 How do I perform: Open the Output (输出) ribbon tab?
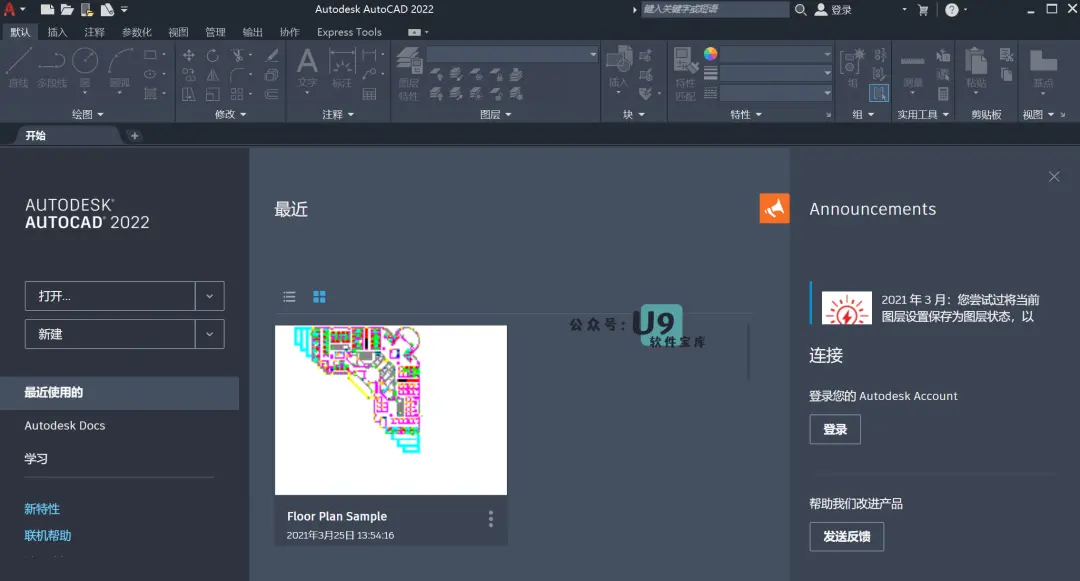pos(252,32)
